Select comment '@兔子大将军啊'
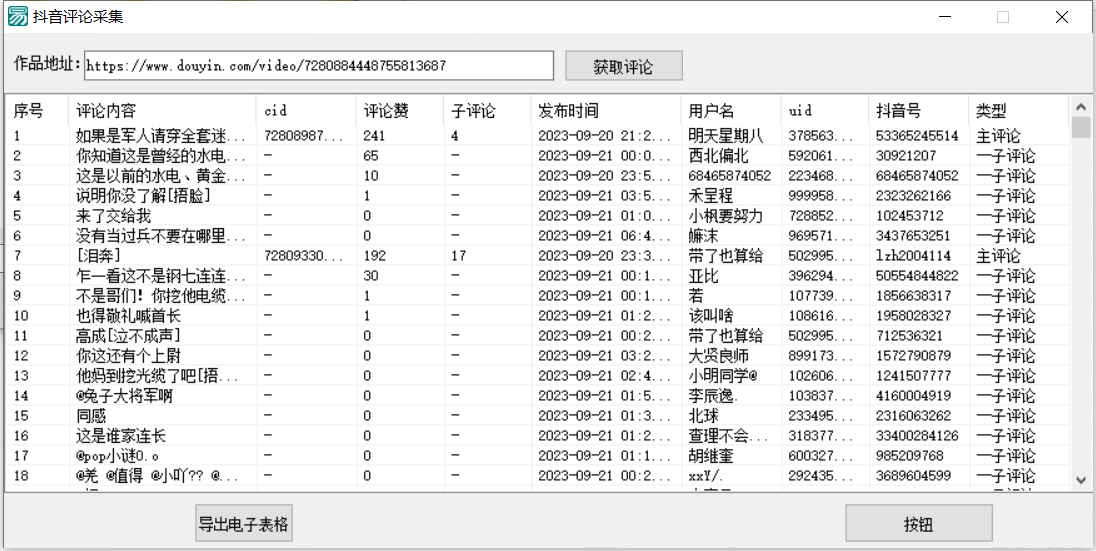Screen dimensions: 1096x551 click(124, 396)
